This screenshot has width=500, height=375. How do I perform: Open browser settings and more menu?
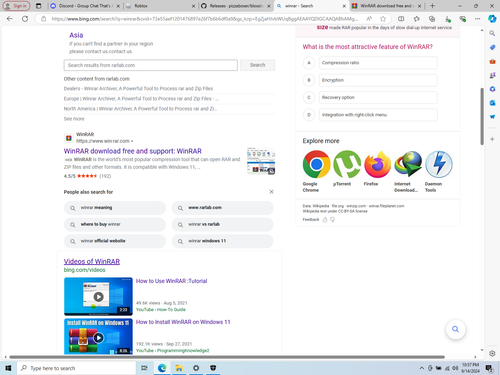pos(478,19)
